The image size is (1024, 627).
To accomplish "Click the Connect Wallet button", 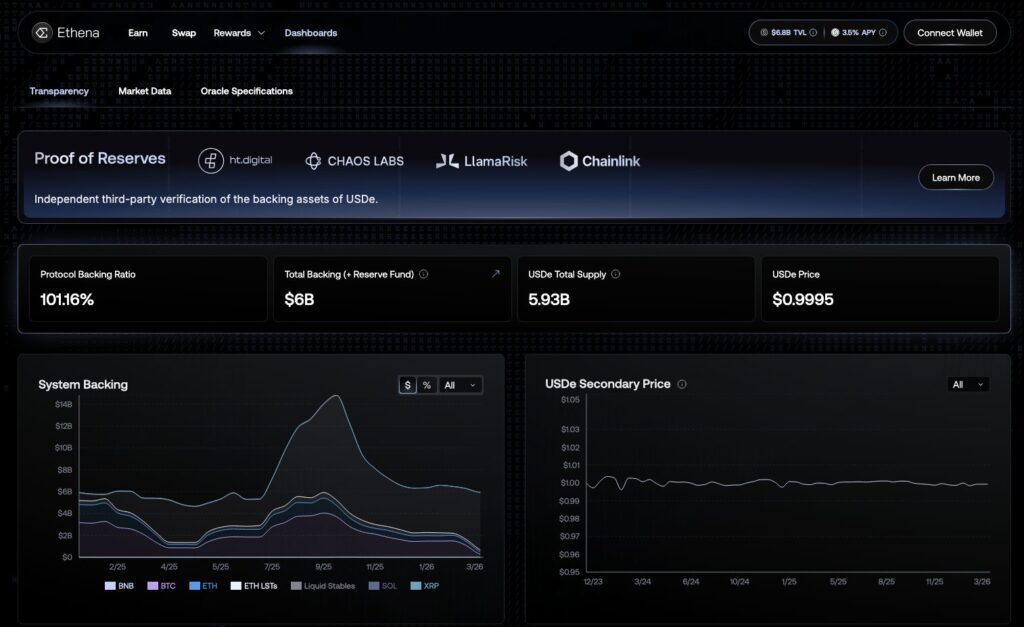I will point(950,33).
